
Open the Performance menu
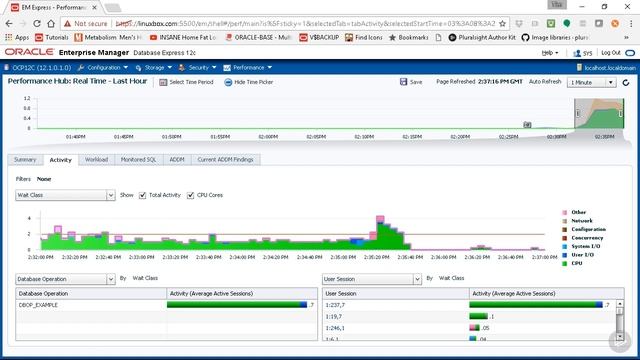coord(247,68)
